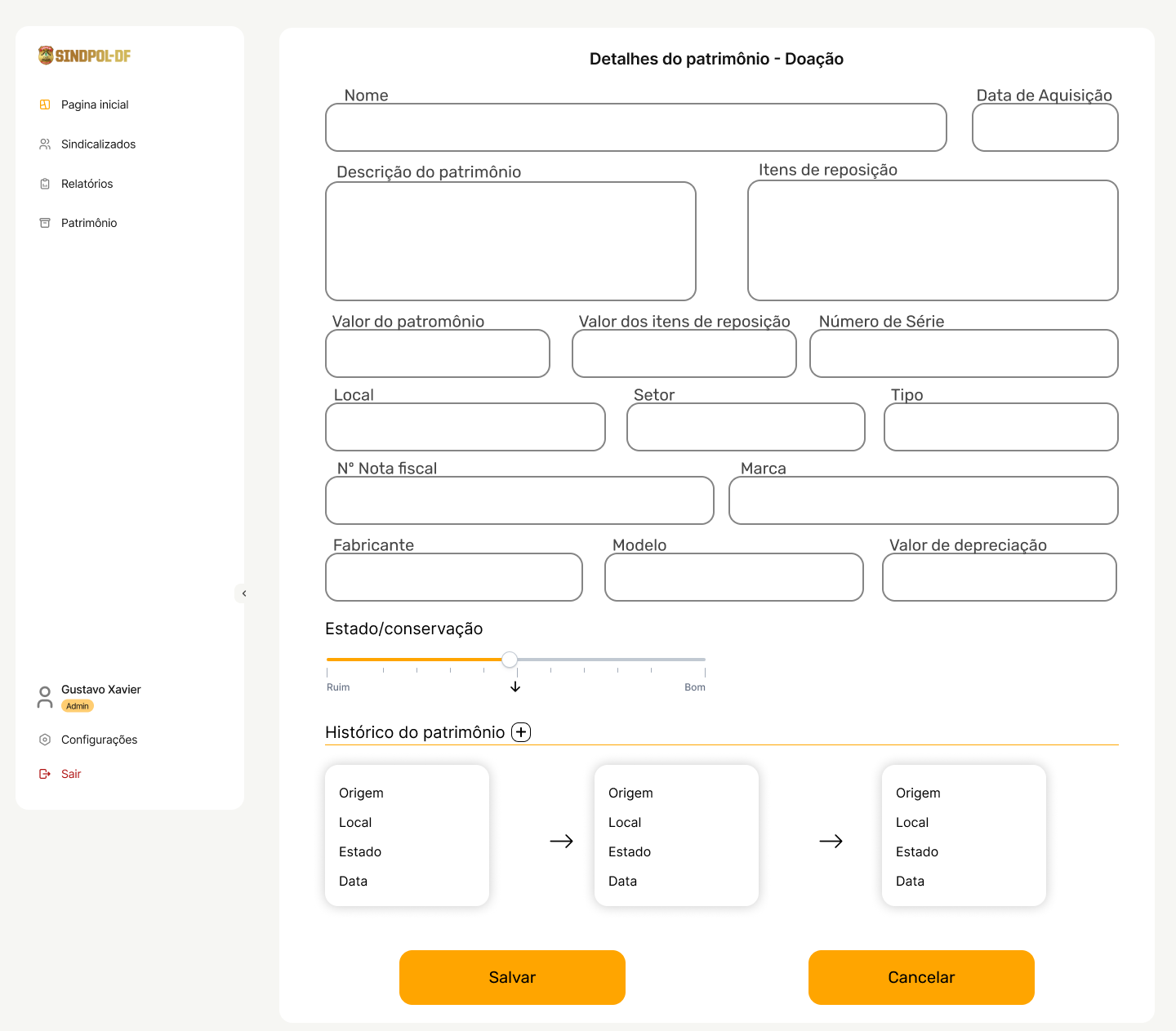Viewport: 1176px width, 1031px height.
Task: Click the Fabricante input field
Action: (x=454, y=577)
